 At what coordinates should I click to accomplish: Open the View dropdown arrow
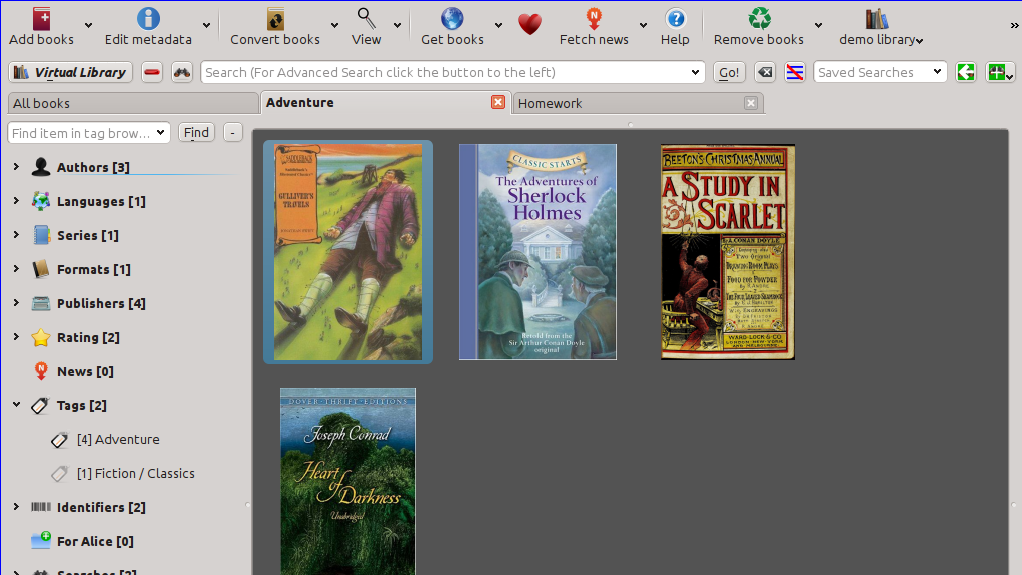397,25
